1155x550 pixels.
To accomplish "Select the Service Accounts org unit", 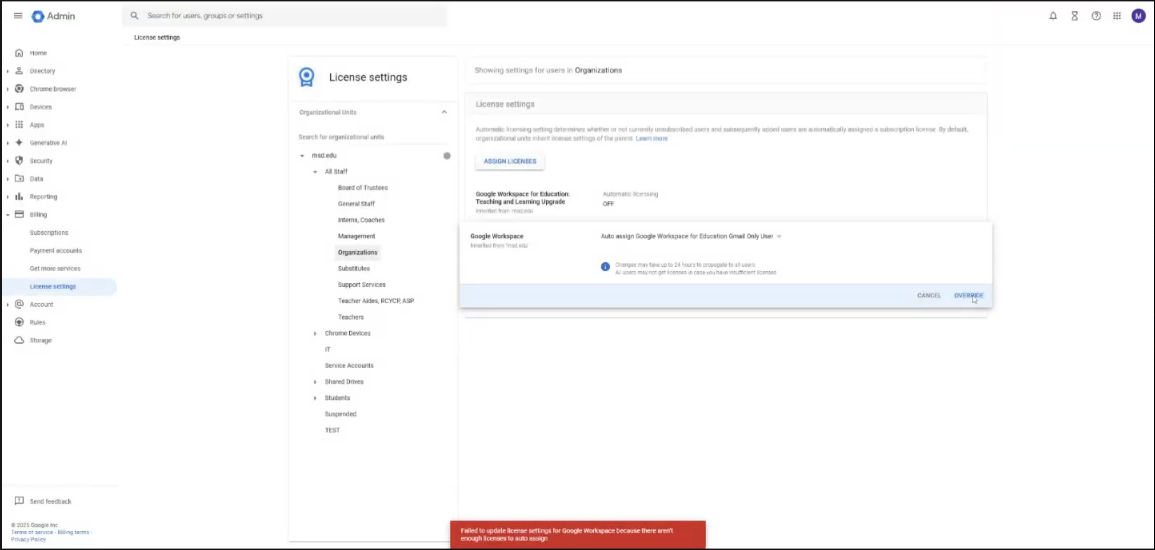I will pyautogui.click(x=349, y=366).
